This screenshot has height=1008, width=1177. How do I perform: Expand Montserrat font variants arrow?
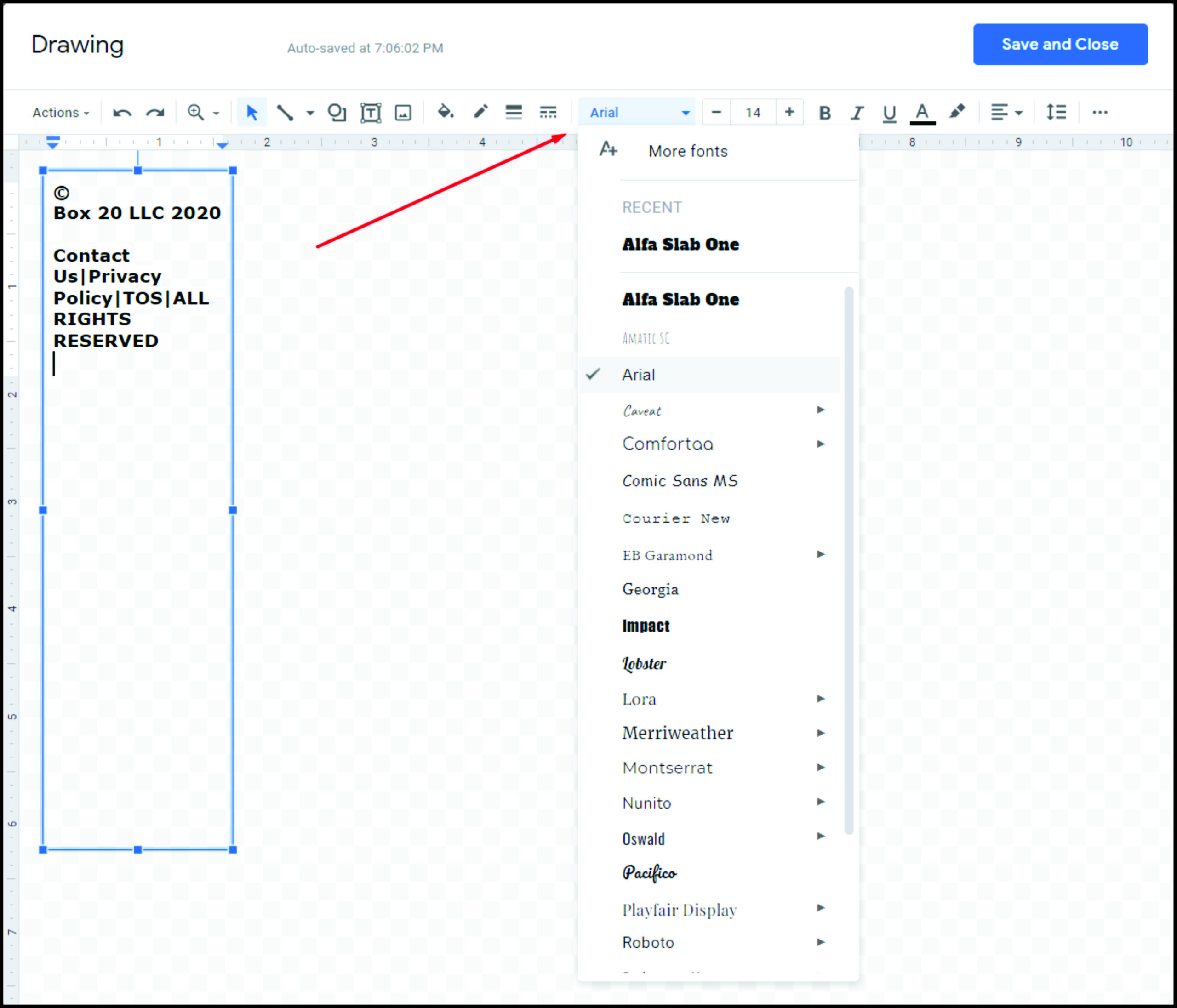(820, 767)
